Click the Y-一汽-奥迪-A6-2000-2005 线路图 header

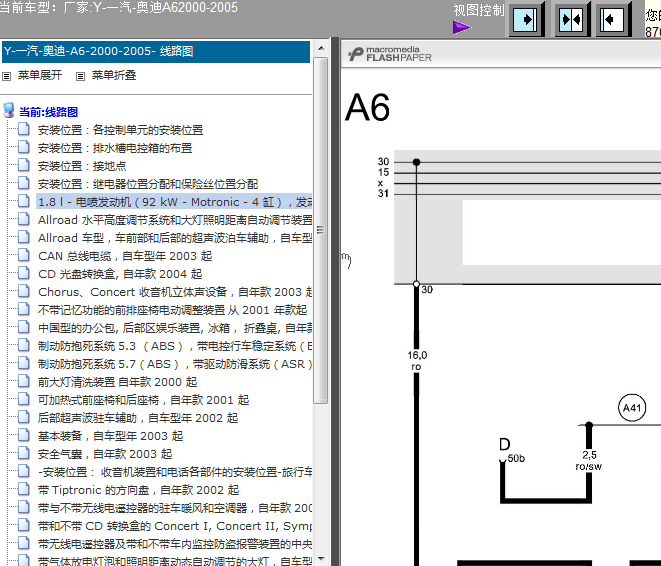pyautogui.click(x=156, y=52)
